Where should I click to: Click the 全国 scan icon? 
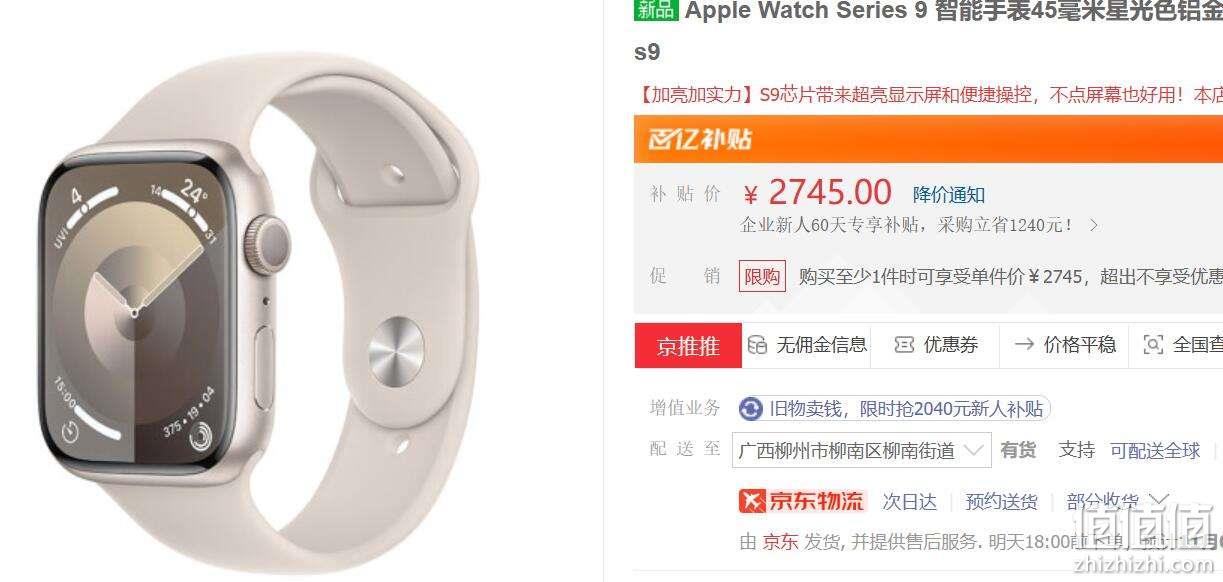point(1153,345)
